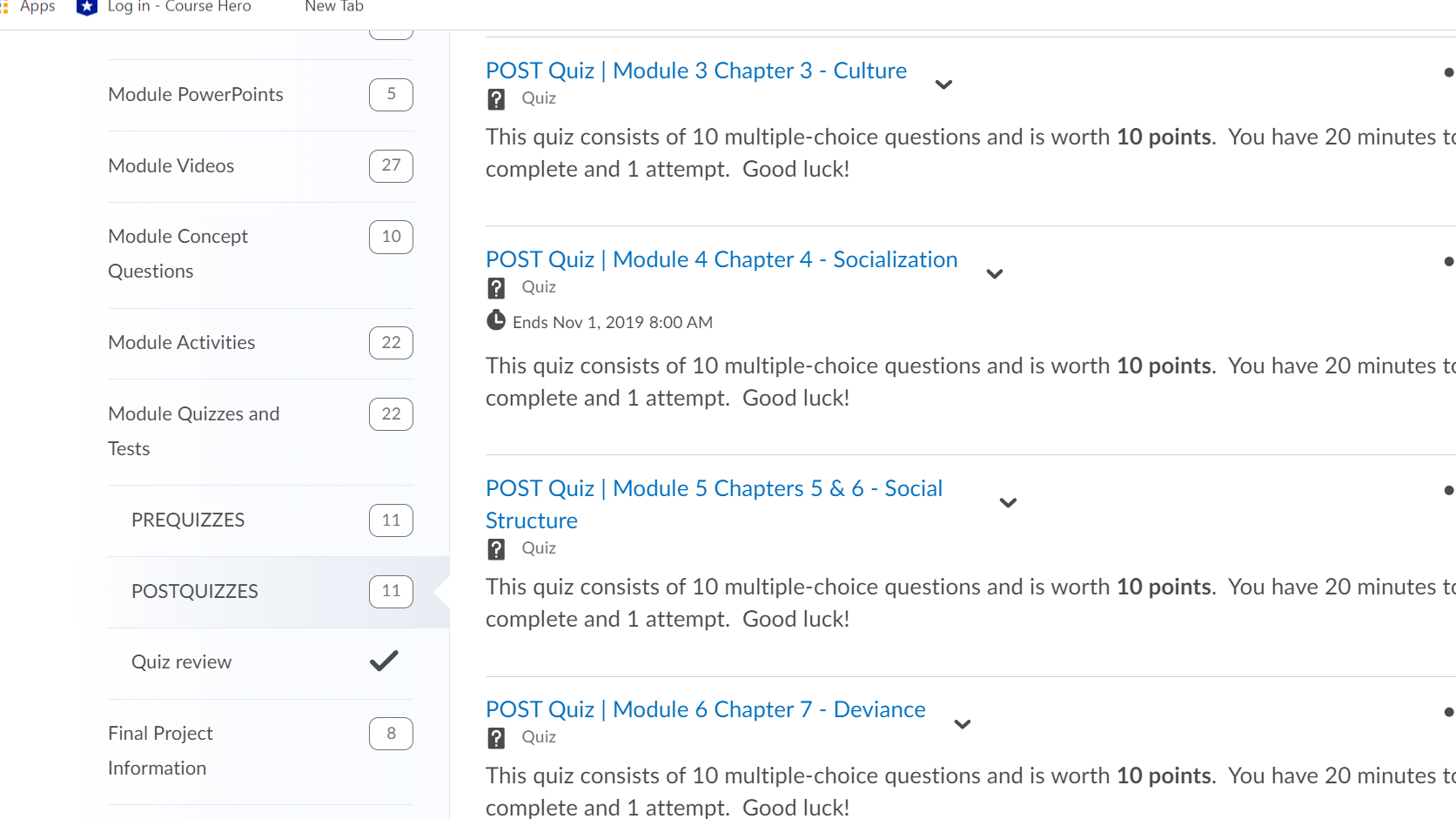1456x819 pixels.
Task: Click quiz icon under Module 4 Socialization
Action: (x=496, y=288)
